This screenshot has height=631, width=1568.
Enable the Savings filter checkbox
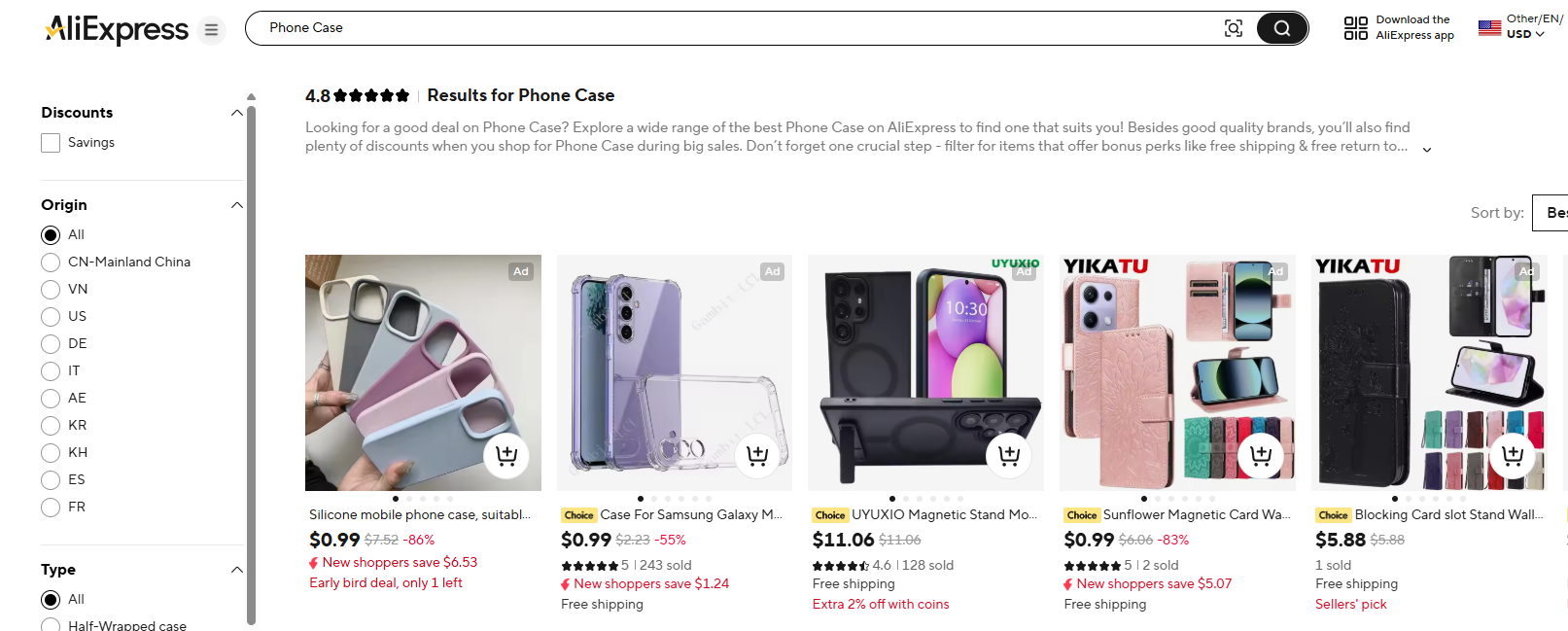point(50,142)
